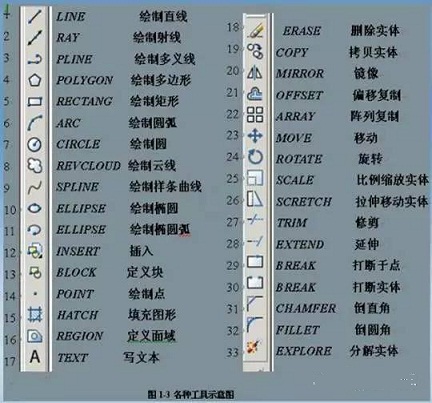Select the Copy tool icon
This screenshot has height=403, width=432.
click(255, 51)
